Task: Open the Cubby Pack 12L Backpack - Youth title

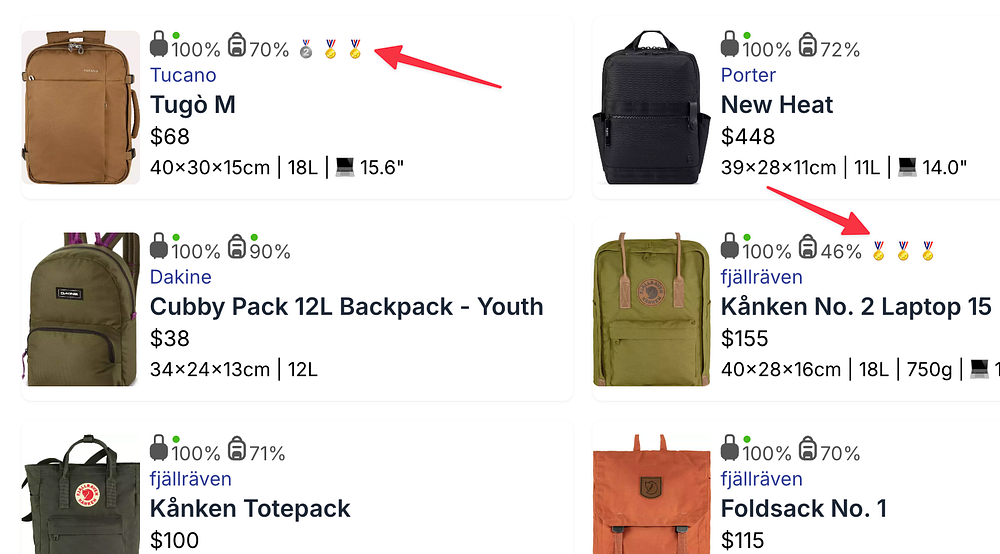Action: point(346,307)
